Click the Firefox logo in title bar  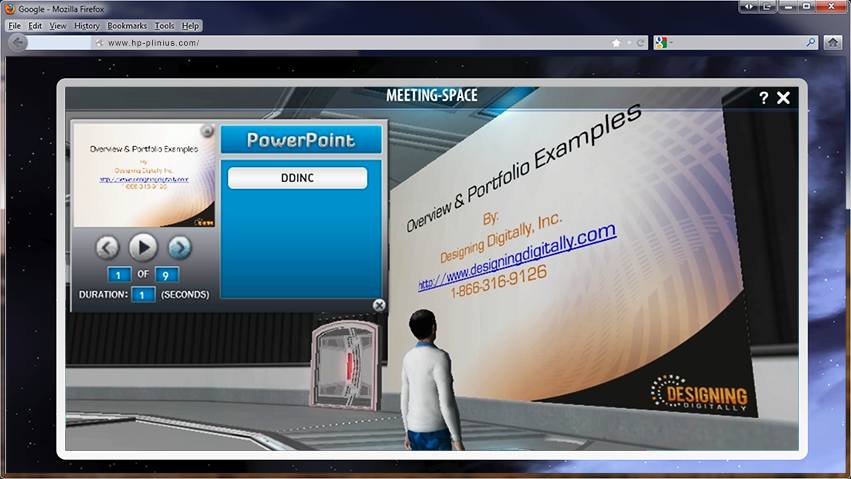[x=10, y=9]
